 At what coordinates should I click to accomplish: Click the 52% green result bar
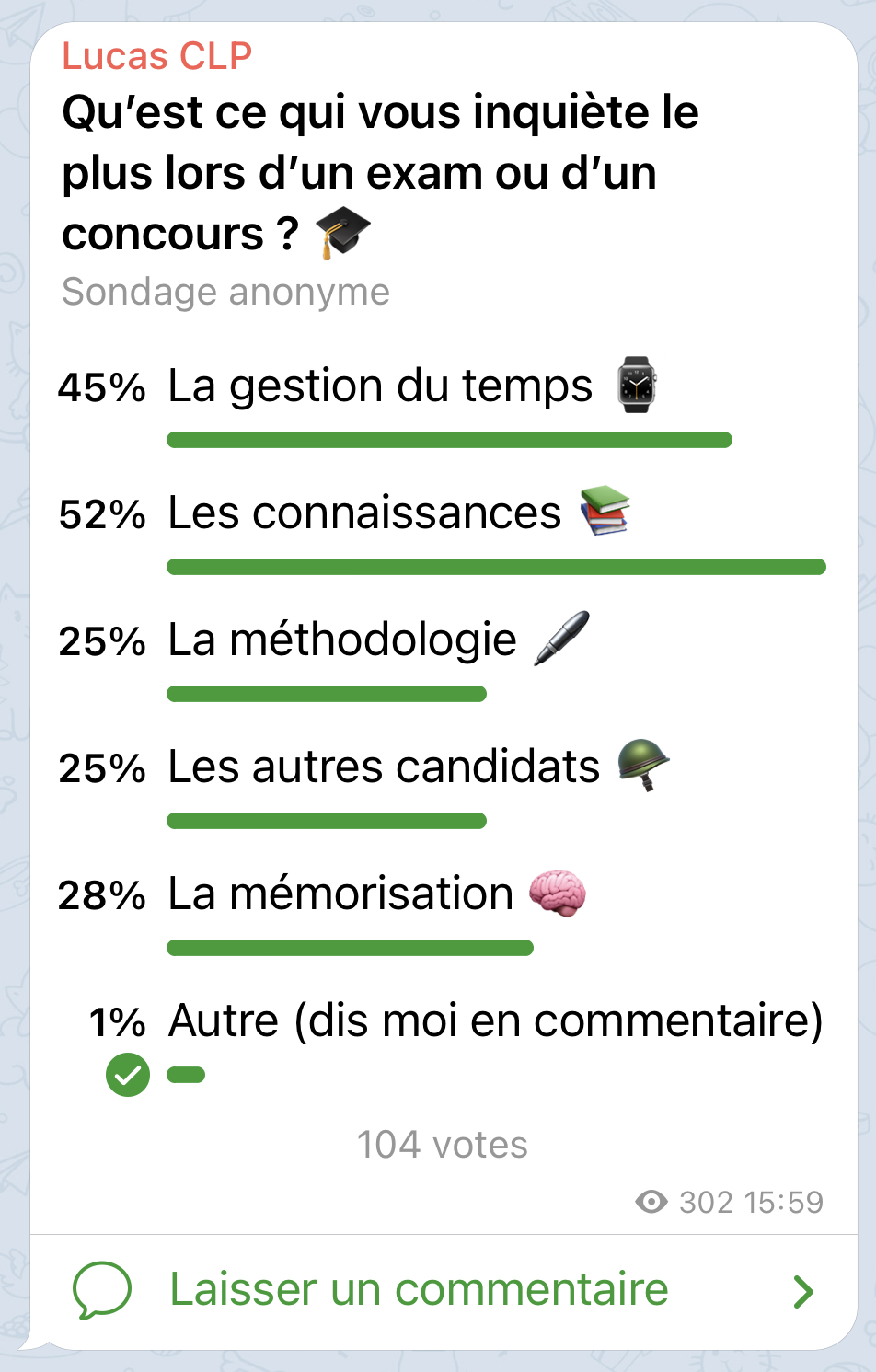pyautogui.click(x=496, y=567)
